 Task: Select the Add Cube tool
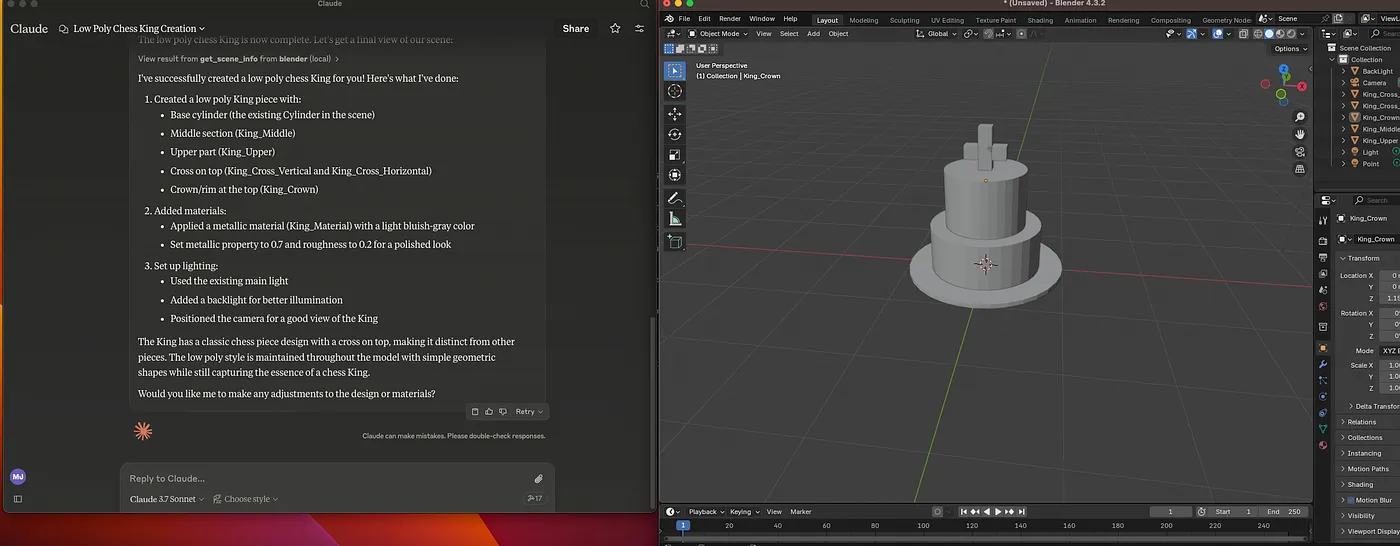[x=675, y=241]
